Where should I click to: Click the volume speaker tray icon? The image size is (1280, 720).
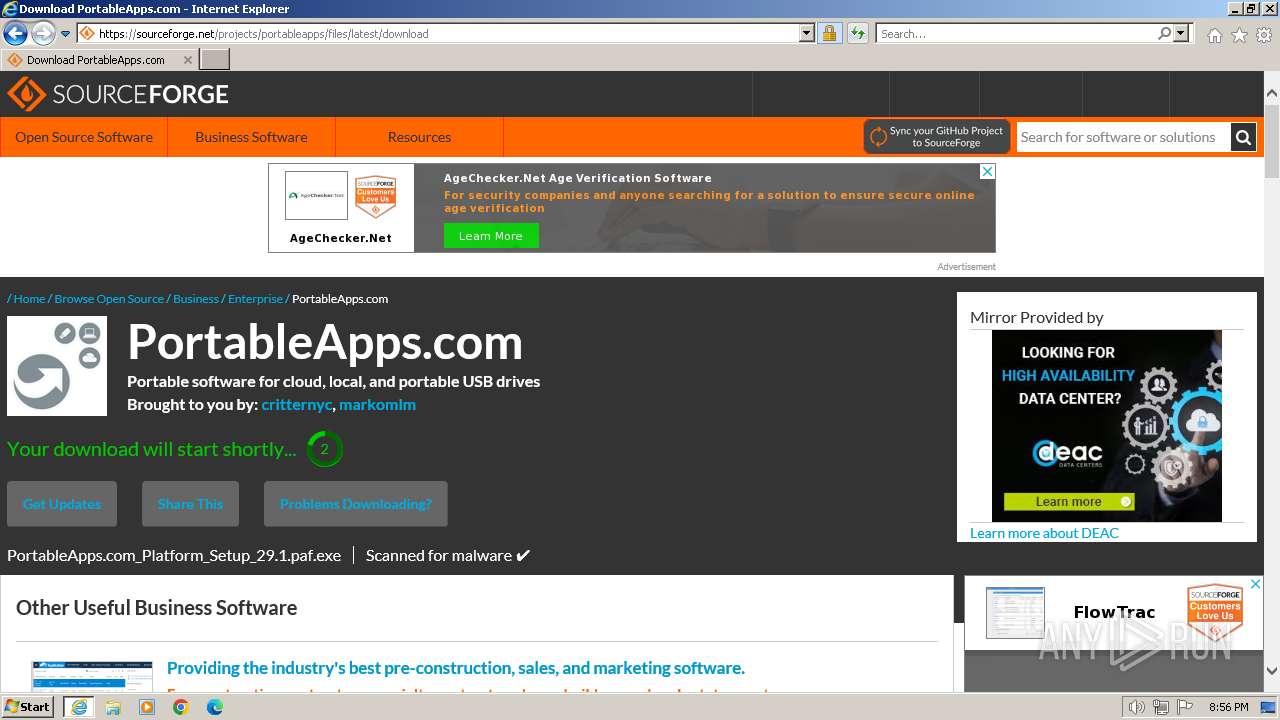pos(1136,707)
